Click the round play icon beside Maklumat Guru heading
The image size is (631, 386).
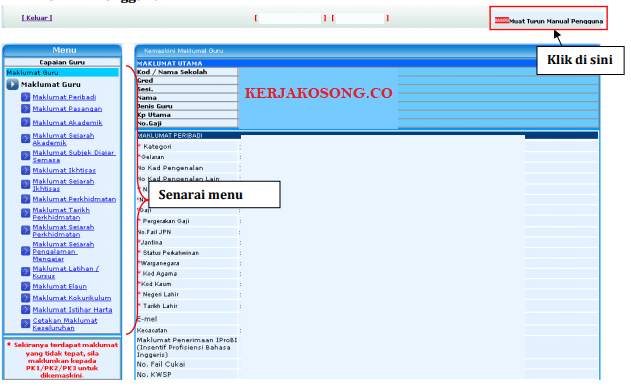click(x=12, y=85)
